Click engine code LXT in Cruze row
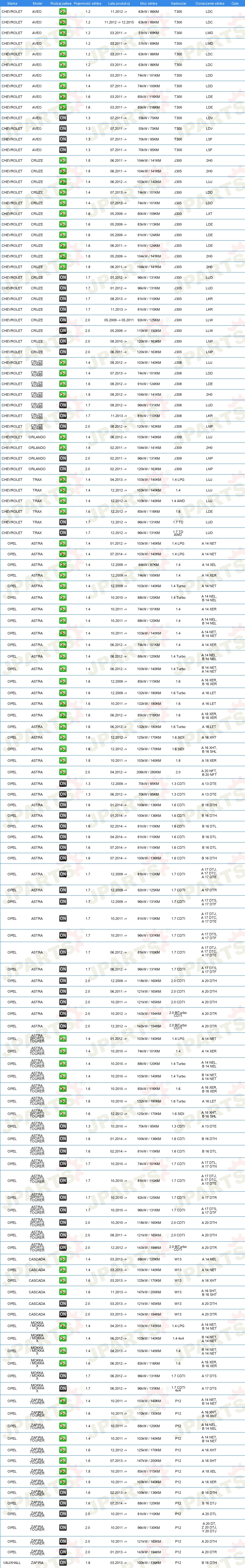This screenshot has width=245, height=1568. [x=209, y=214]
